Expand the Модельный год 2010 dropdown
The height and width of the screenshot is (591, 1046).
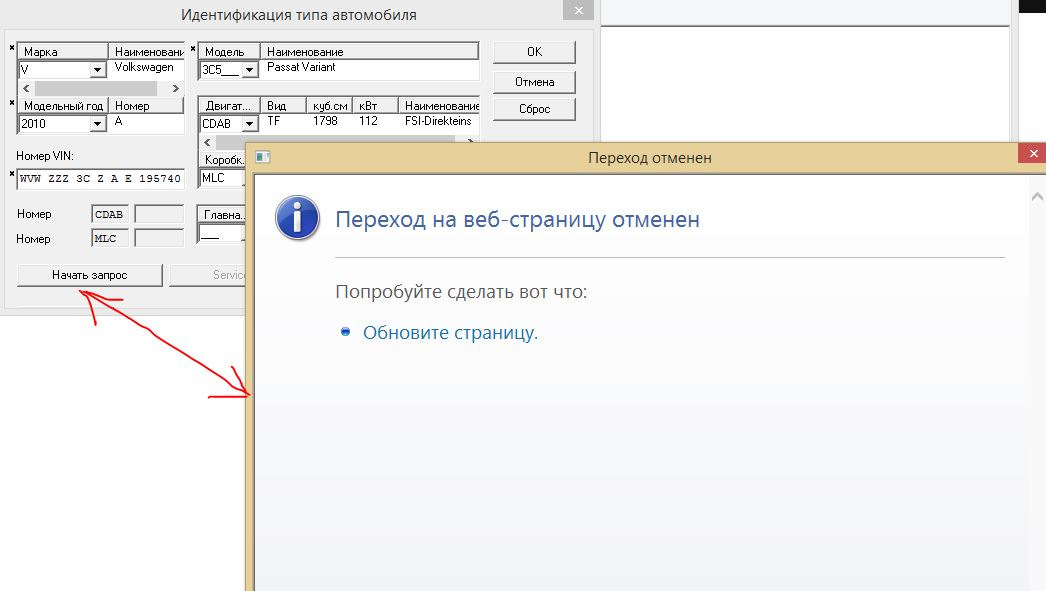98,124
